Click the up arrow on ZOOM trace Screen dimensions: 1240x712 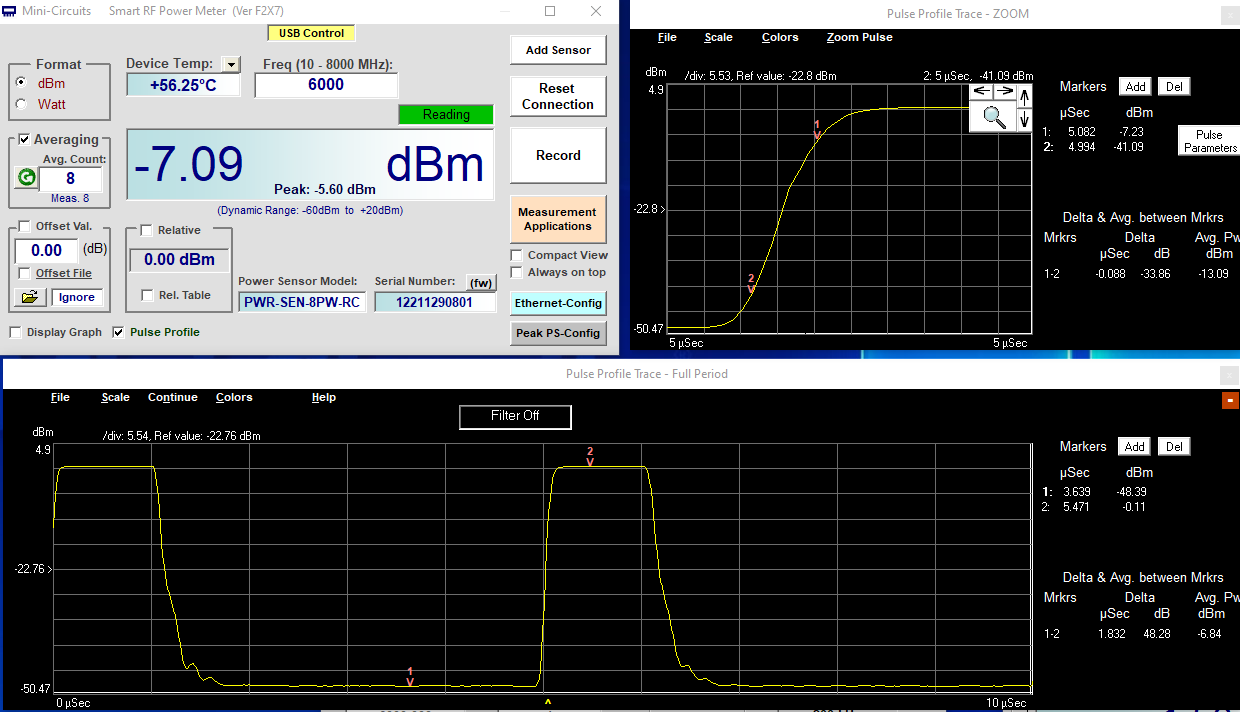coord(1024,94)
